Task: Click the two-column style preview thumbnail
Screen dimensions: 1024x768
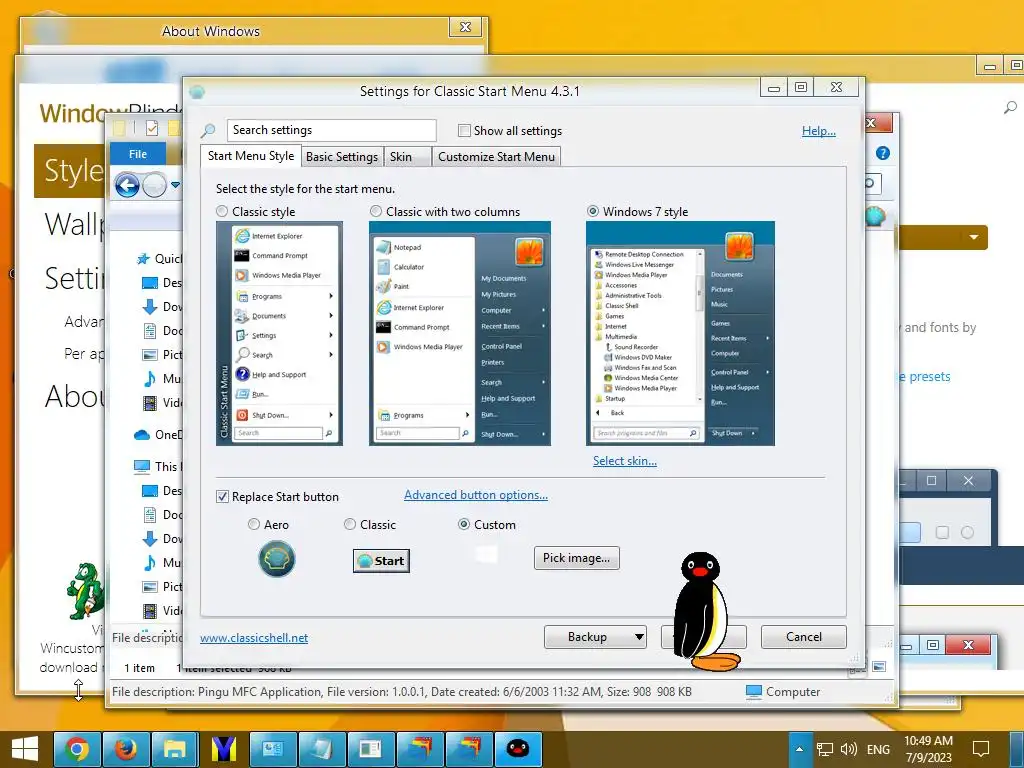Action: (x=460, y=334)
